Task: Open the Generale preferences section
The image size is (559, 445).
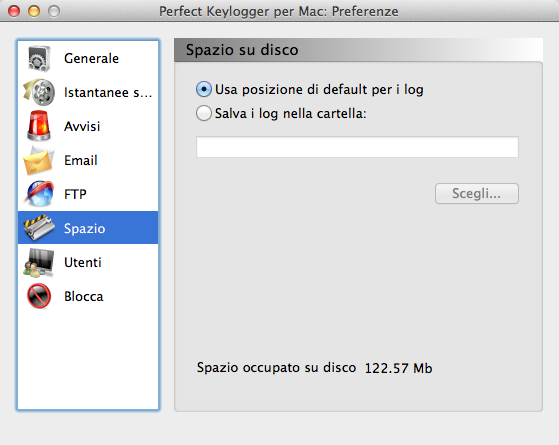Action: point(88,58)
